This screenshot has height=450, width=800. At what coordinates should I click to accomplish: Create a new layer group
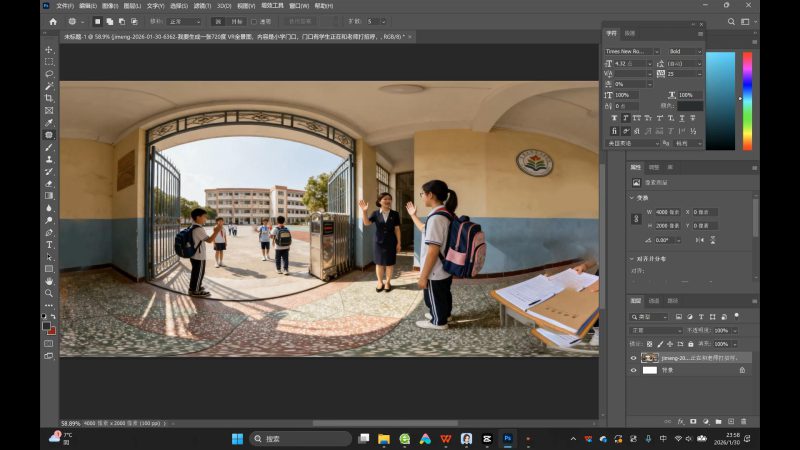718,421
